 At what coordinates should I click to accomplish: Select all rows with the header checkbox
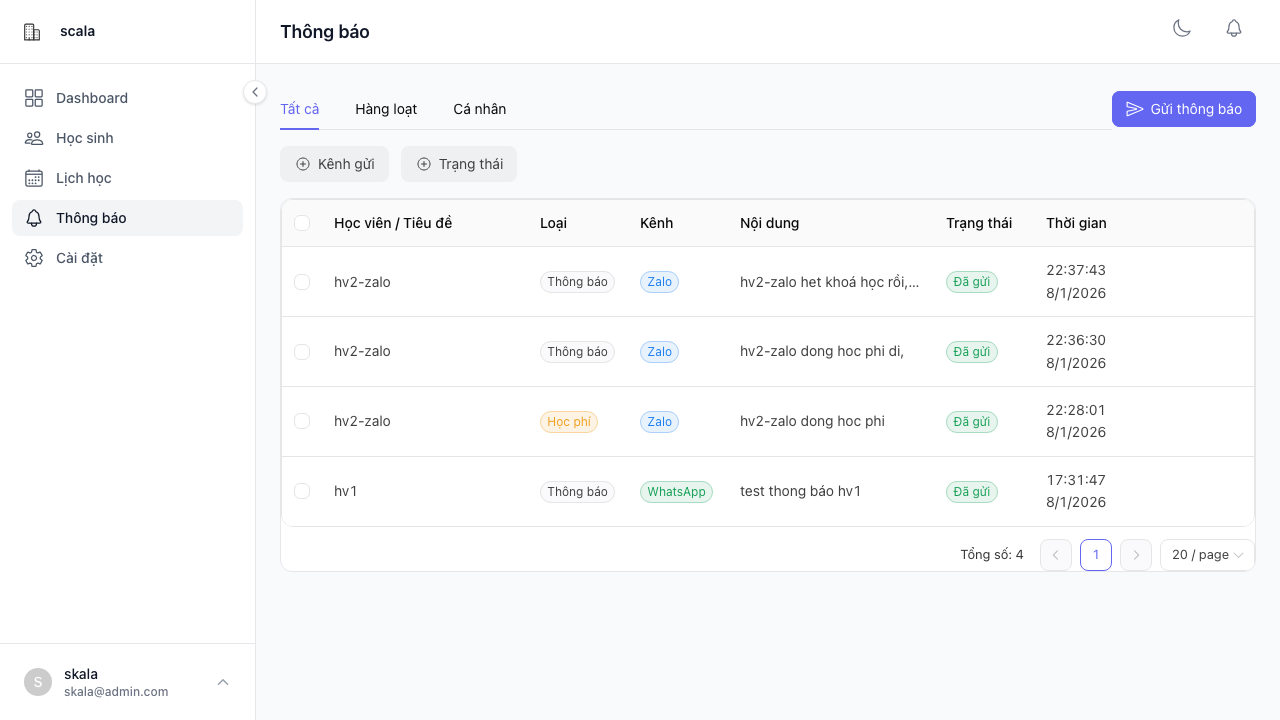point(302,223)
